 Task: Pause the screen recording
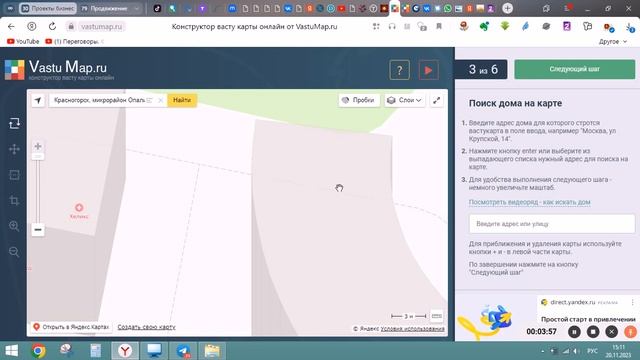tap(574, 332)
